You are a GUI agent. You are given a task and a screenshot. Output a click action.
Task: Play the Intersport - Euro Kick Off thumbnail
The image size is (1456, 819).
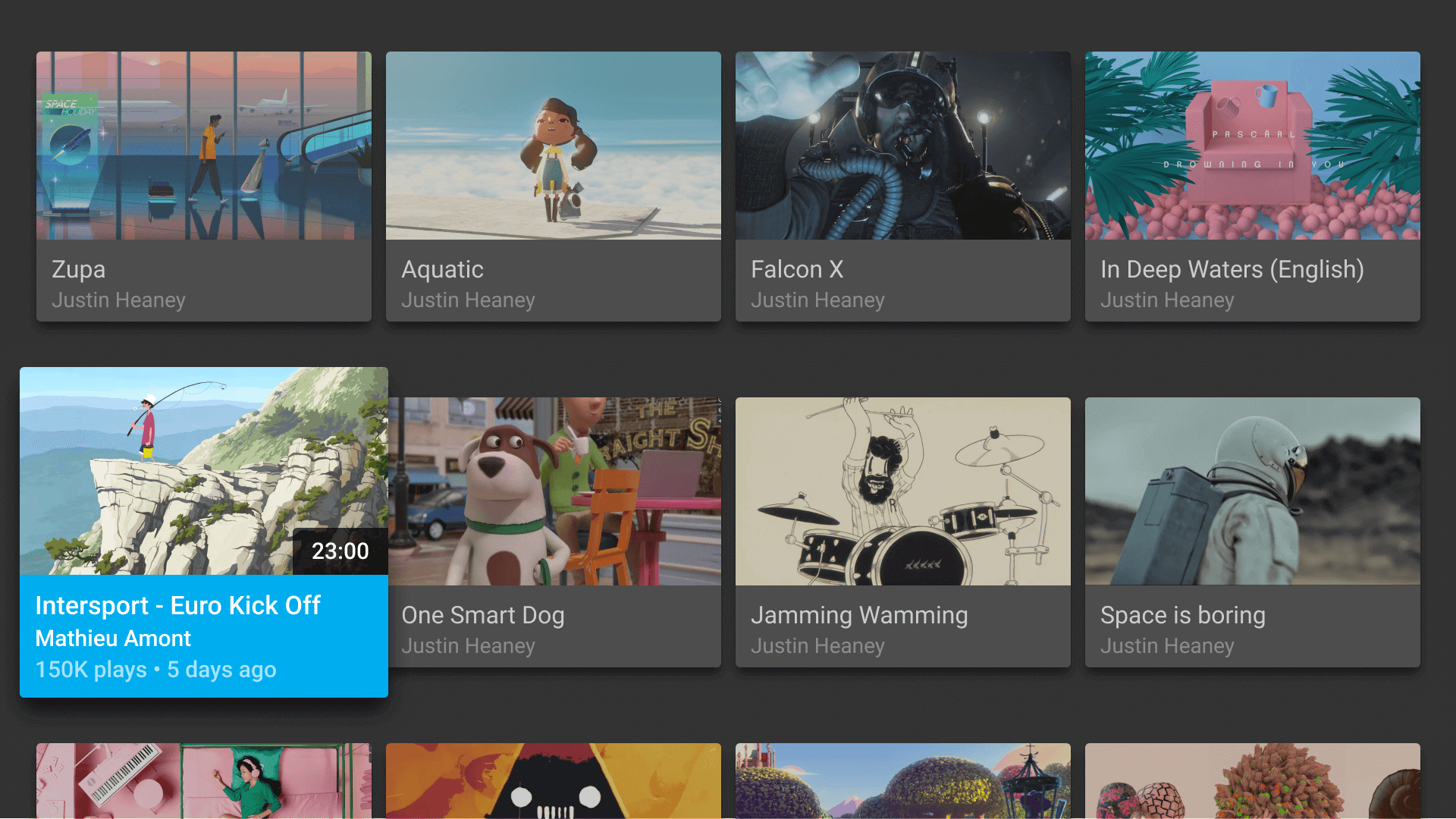tap(204, 471)
